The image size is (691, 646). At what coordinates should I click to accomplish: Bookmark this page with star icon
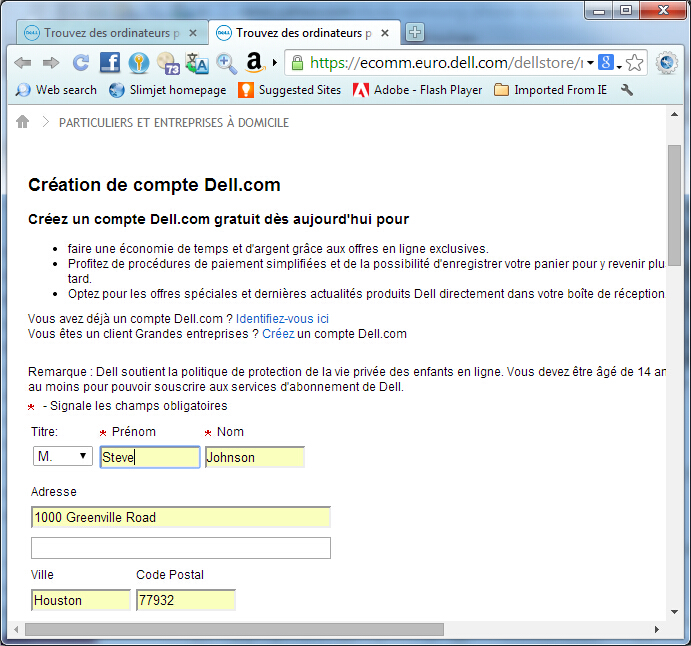coord(635,63)
